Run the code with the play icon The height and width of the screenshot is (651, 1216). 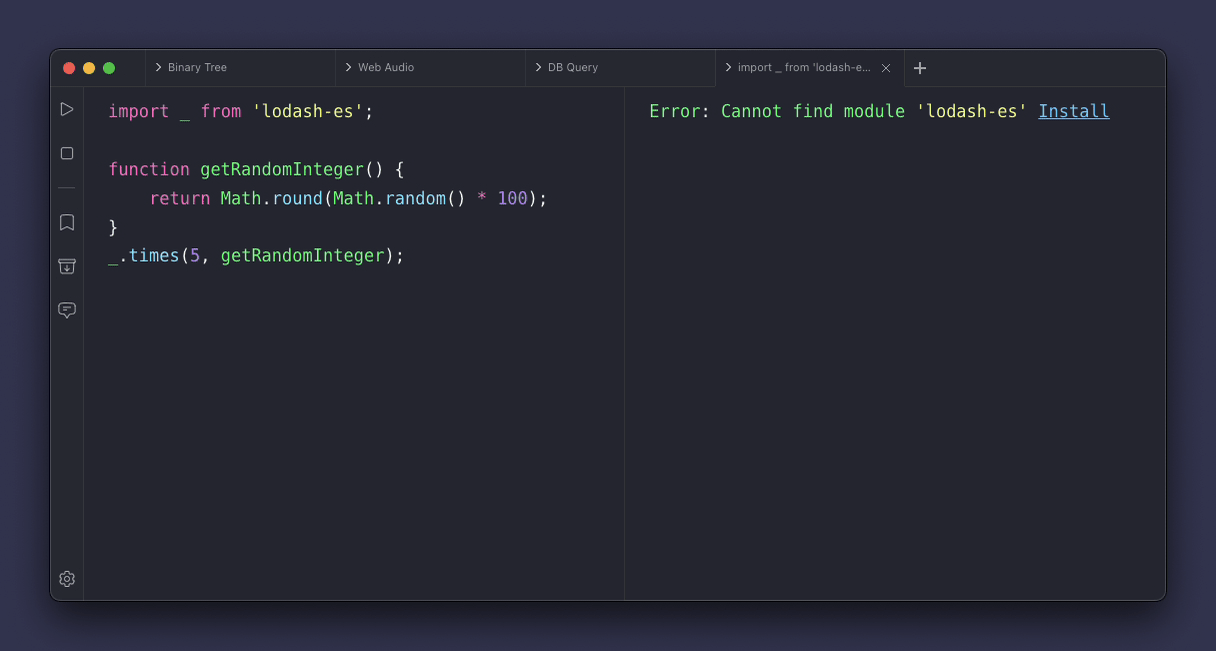point(67,109)
